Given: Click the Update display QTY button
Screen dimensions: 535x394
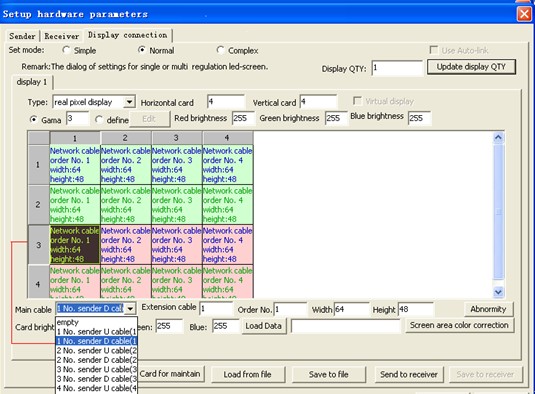Looking at the screenshot, I should click(471, 67).
